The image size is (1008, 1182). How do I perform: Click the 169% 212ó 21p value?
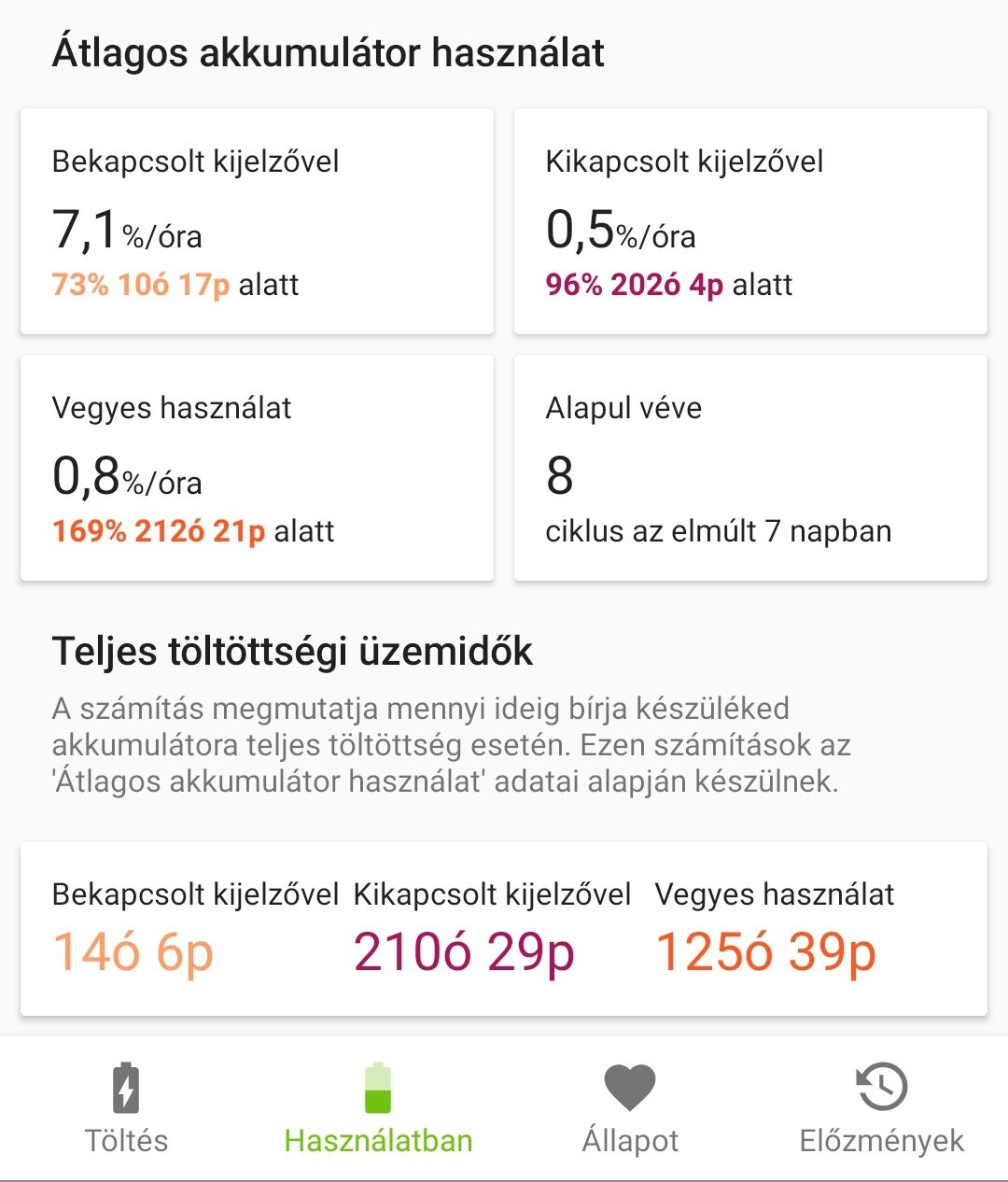[159, 530]
